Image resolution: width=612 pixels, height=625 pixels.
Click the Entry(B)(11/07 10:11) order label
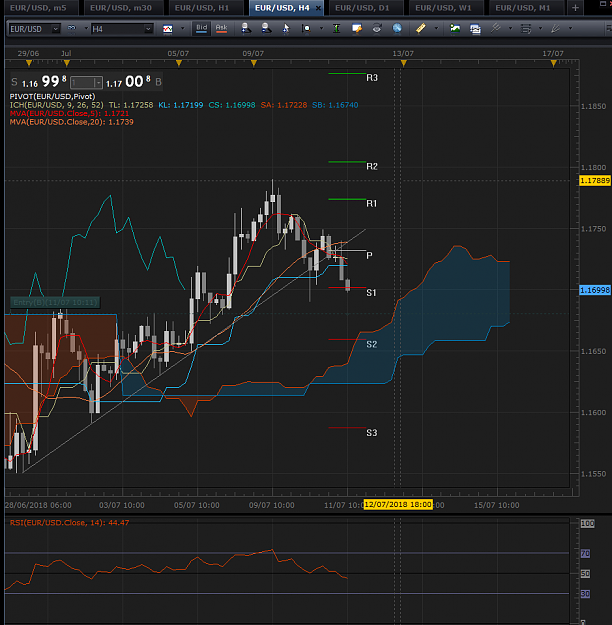click(55, 303)
